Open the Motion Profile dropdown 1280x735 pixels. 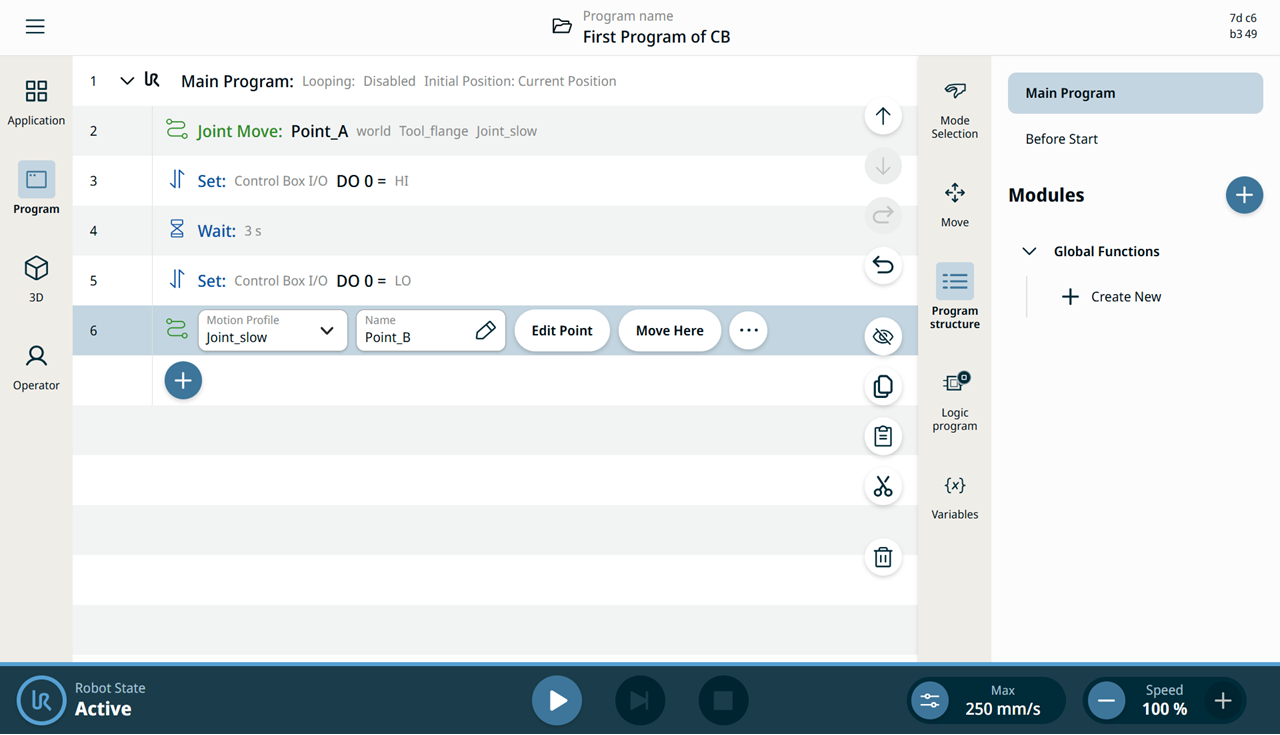tap(273, 330)
